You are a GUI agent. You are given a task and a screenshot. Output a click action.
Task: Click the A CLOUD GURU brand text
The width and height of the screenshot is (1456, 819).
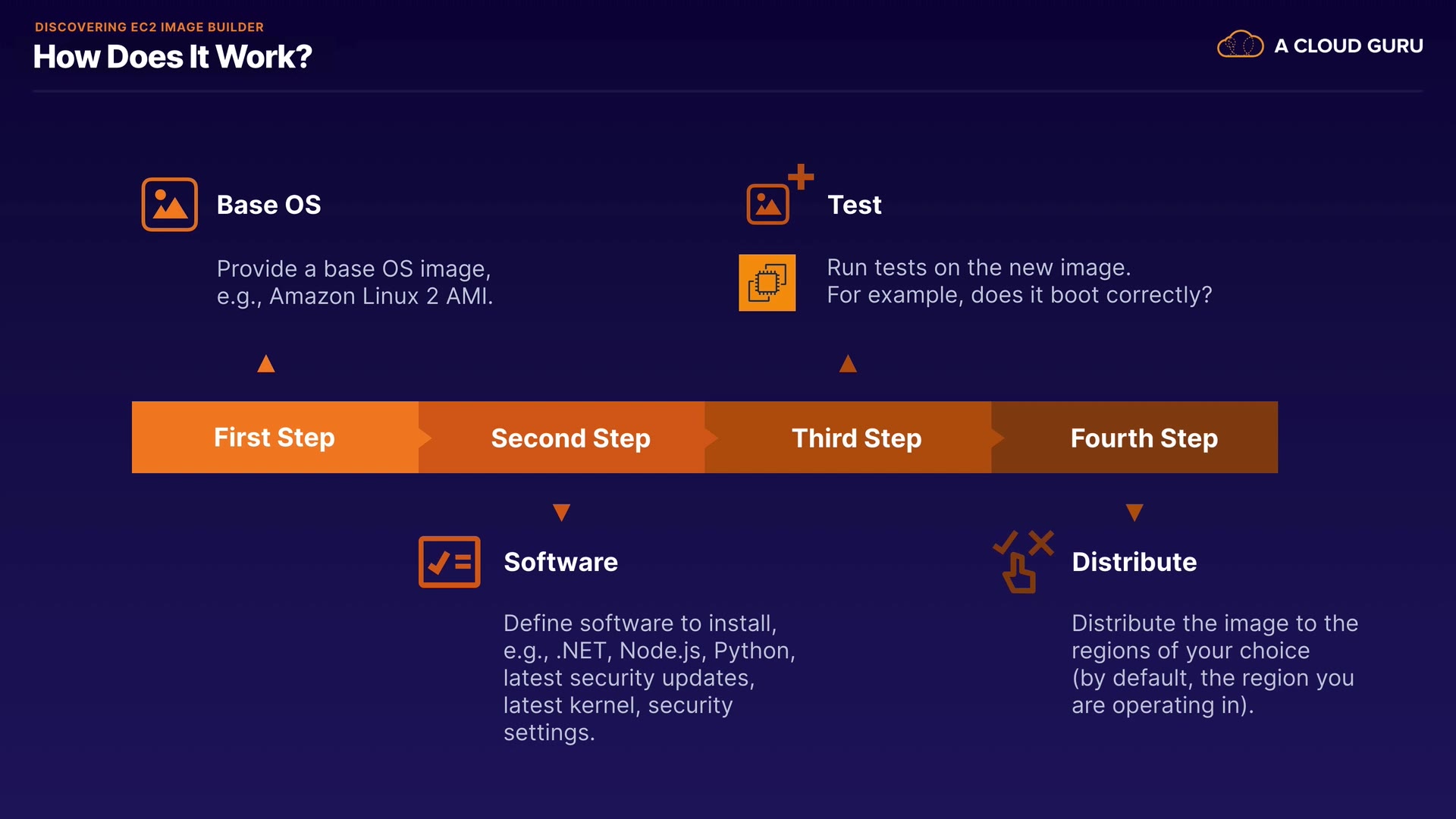click(1348, 45)
